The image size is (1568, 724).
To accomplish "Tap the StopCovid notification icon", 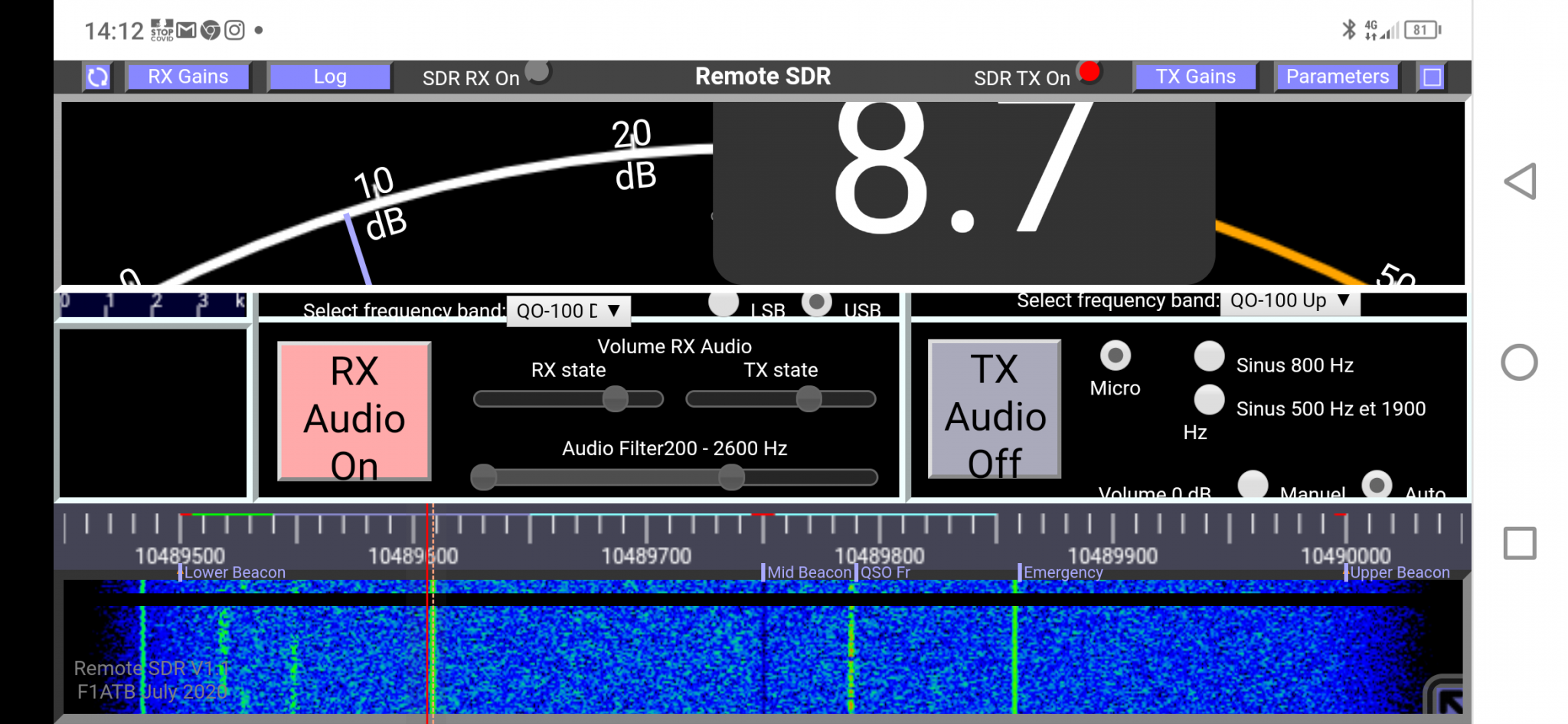I will pos(162,31).
